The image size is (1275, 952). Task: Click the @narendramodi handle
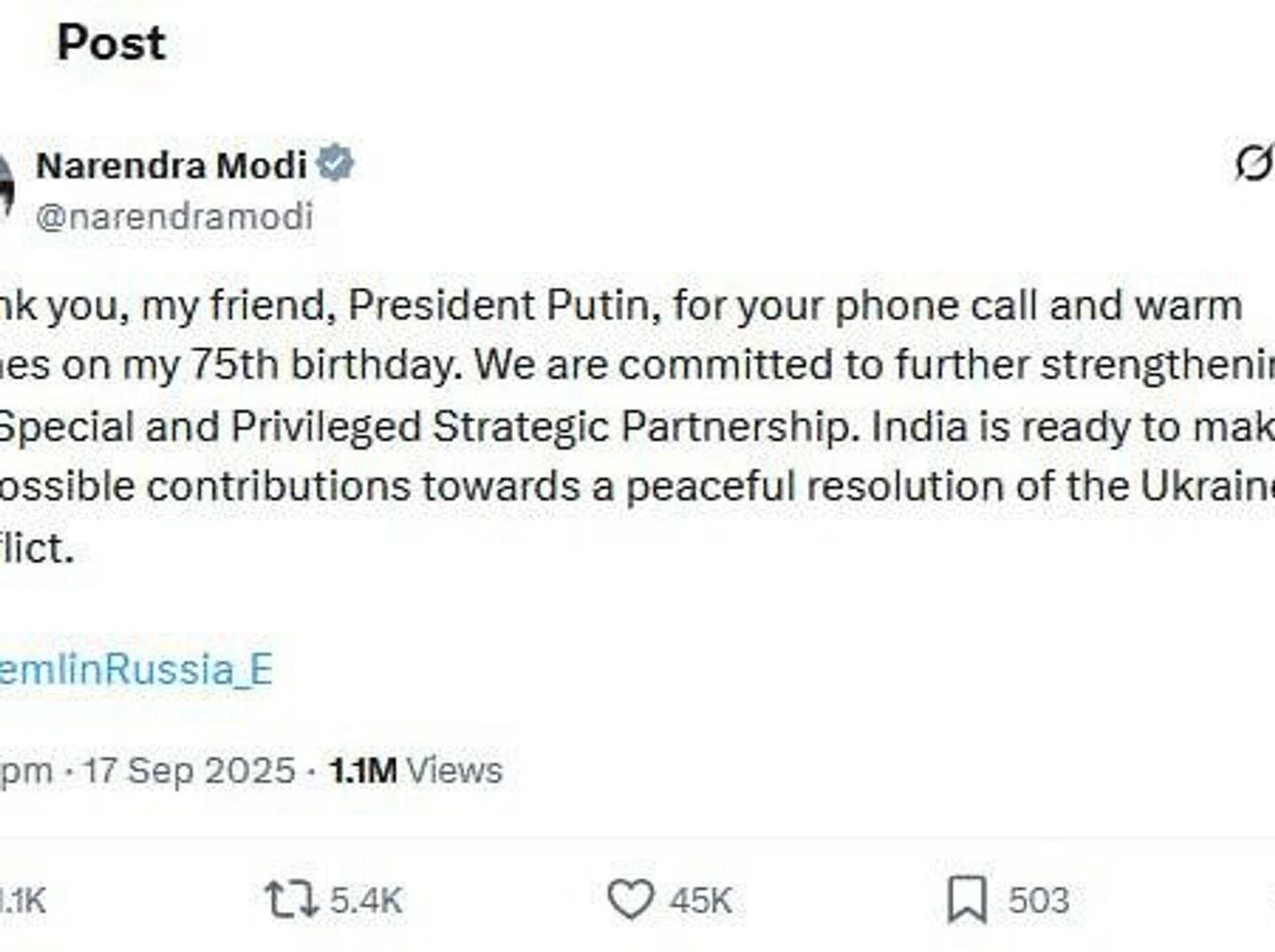coord(174,216)
